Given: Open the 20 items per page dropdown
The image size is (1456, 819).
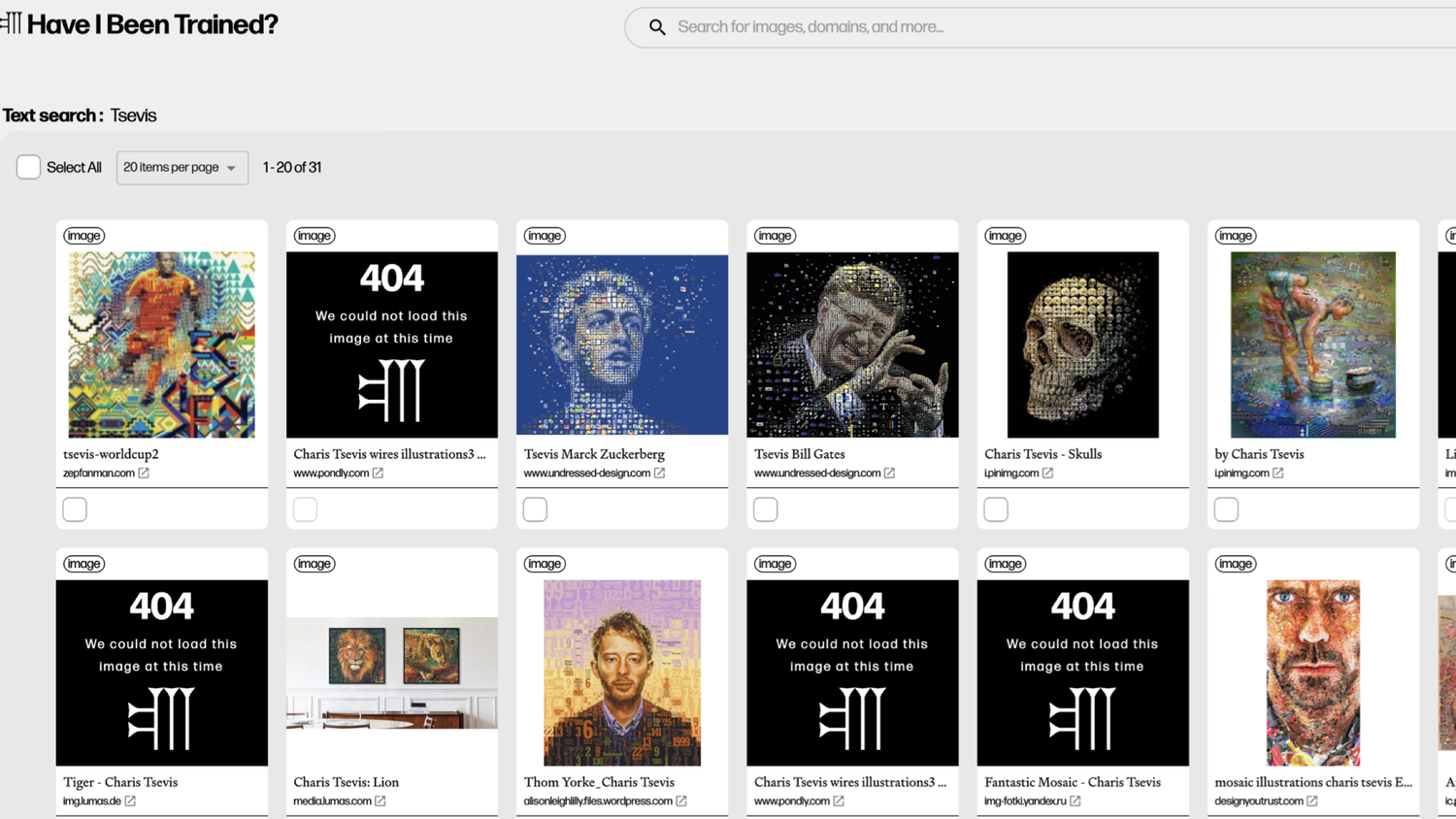Looking at the screenshot, I should (182, 168).
